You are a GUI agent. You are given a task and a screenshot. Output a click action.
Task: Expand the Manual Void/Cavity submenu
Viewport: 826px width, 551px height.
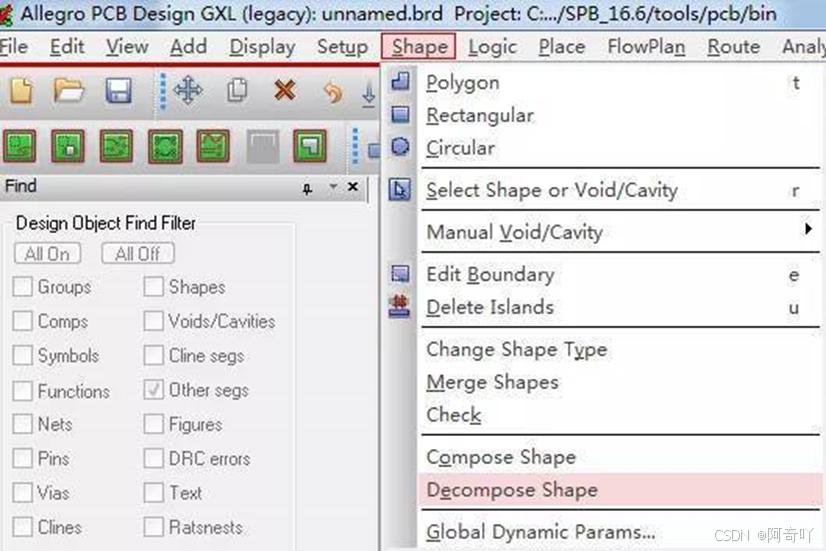pyautogui.click(x=620, y=232)
